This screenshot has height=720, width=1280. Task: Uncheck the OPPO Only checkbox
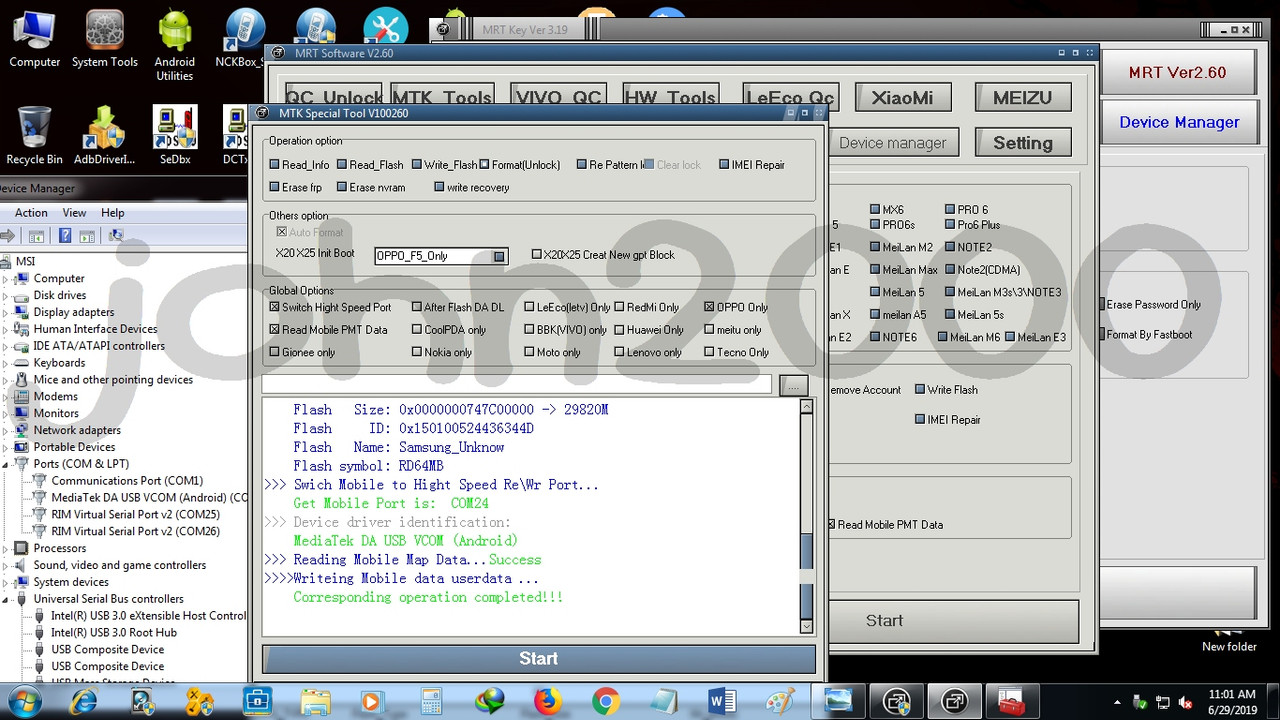click(x=709, y=307)
